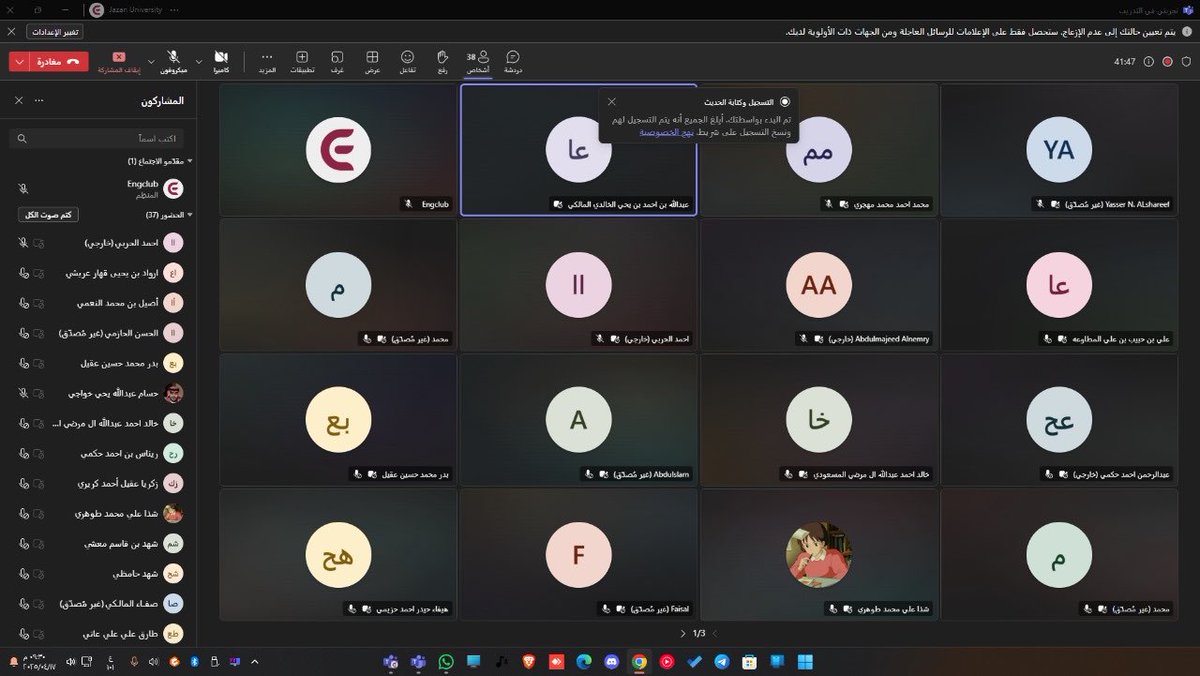This screenshot has width=1200, height=676.
Task: Click the search magnifier in the participants panel
Action: pos(22,139)
